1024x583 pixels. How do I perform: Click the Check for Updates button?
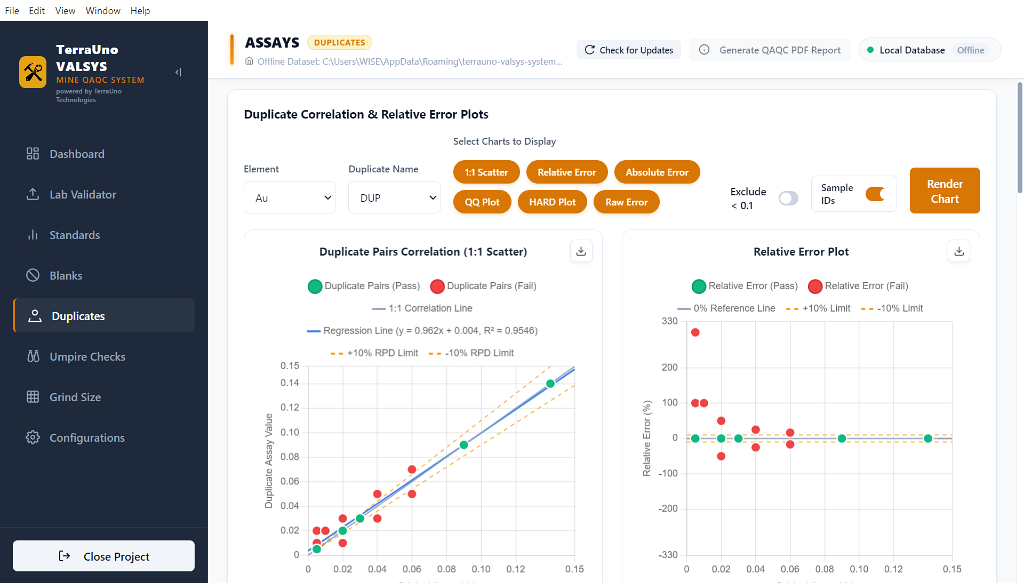click(x=629, y=50)
